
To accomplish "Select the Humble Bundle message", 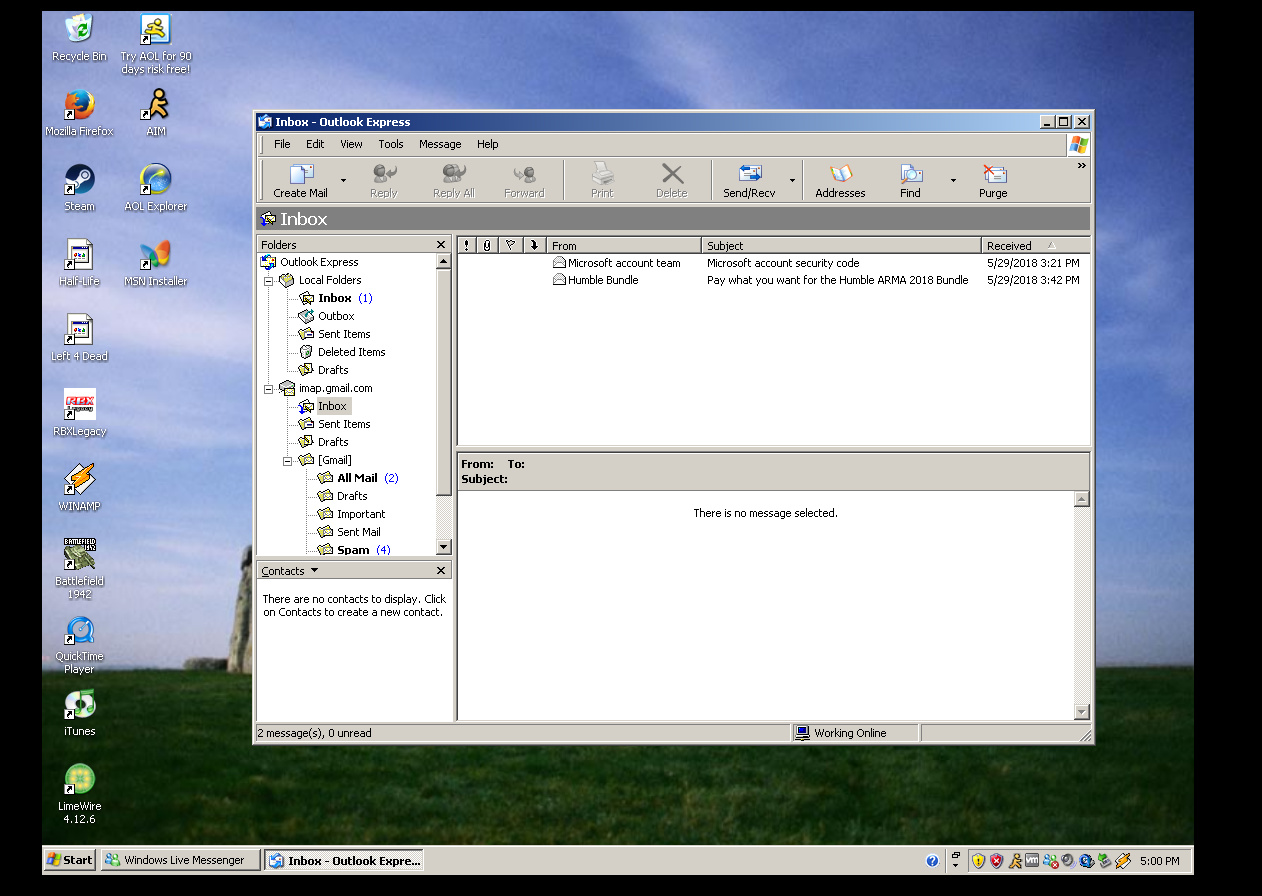I will pyautogui.click(x=773, y=281).
